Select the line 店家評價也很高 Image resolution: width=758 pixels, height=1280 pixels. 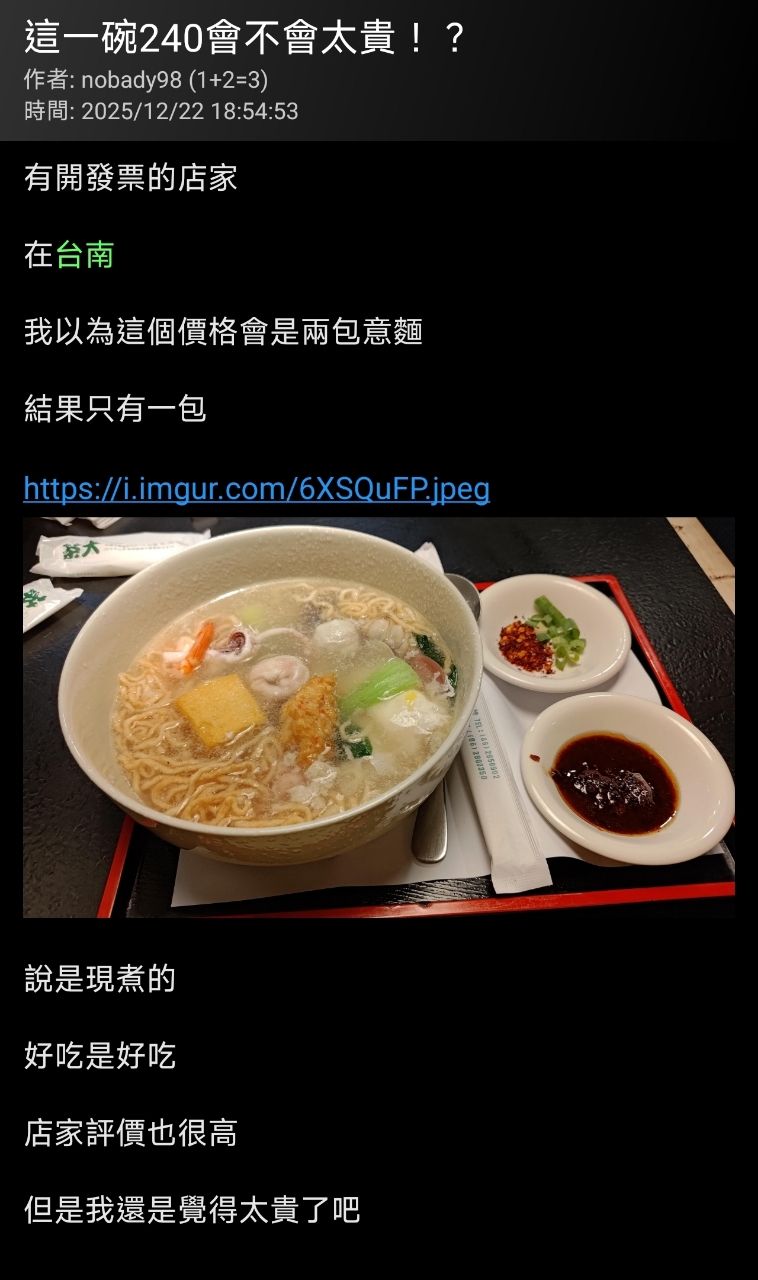[131, 1133]
